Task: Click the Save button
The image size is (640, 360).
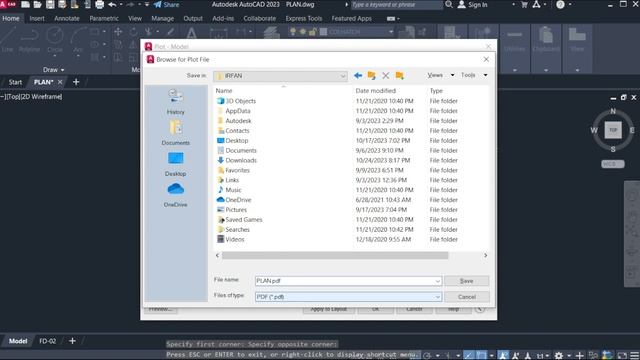Action: click(x=467, y=281)
